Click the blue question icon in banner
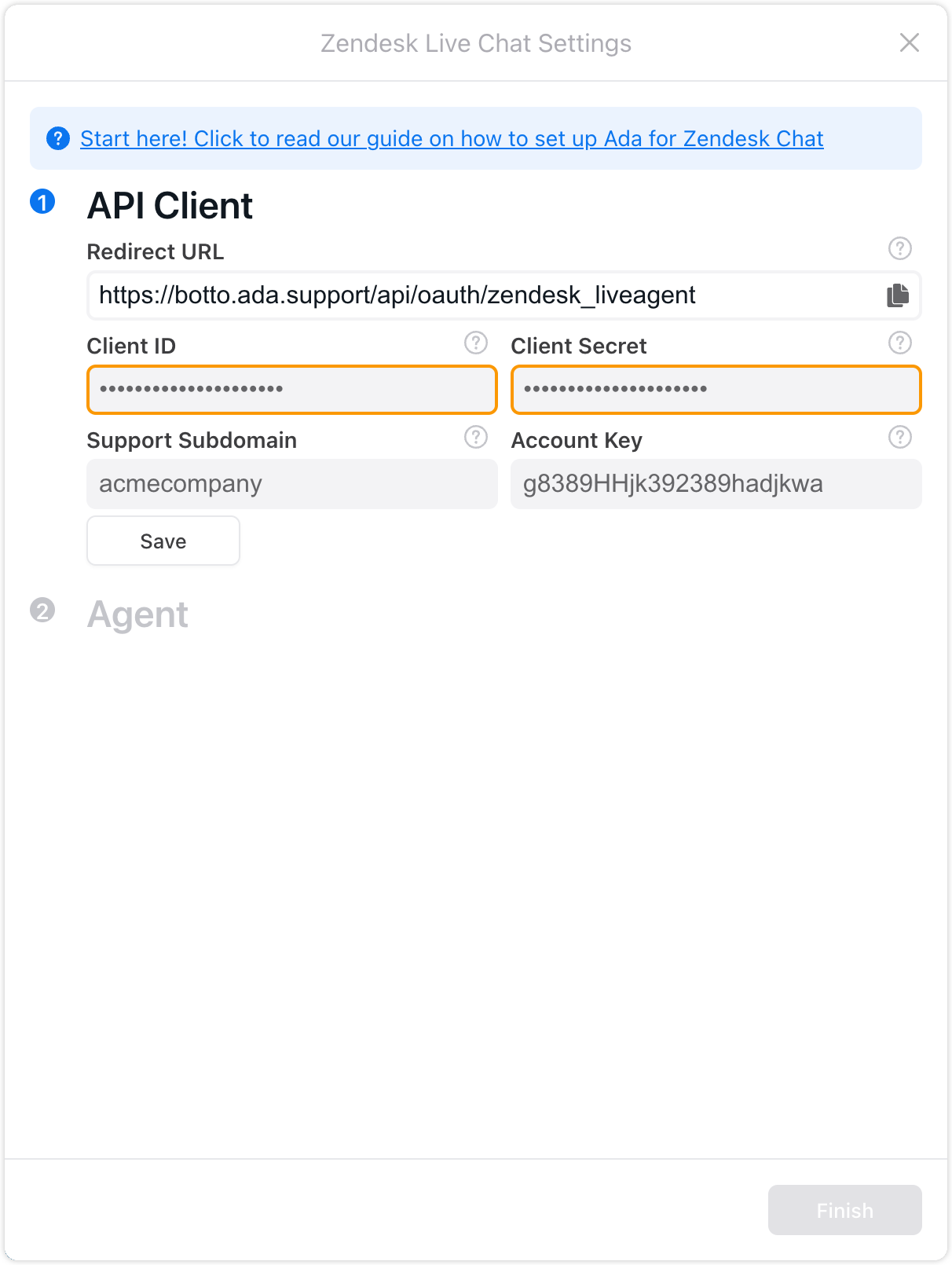 point(58,138)
